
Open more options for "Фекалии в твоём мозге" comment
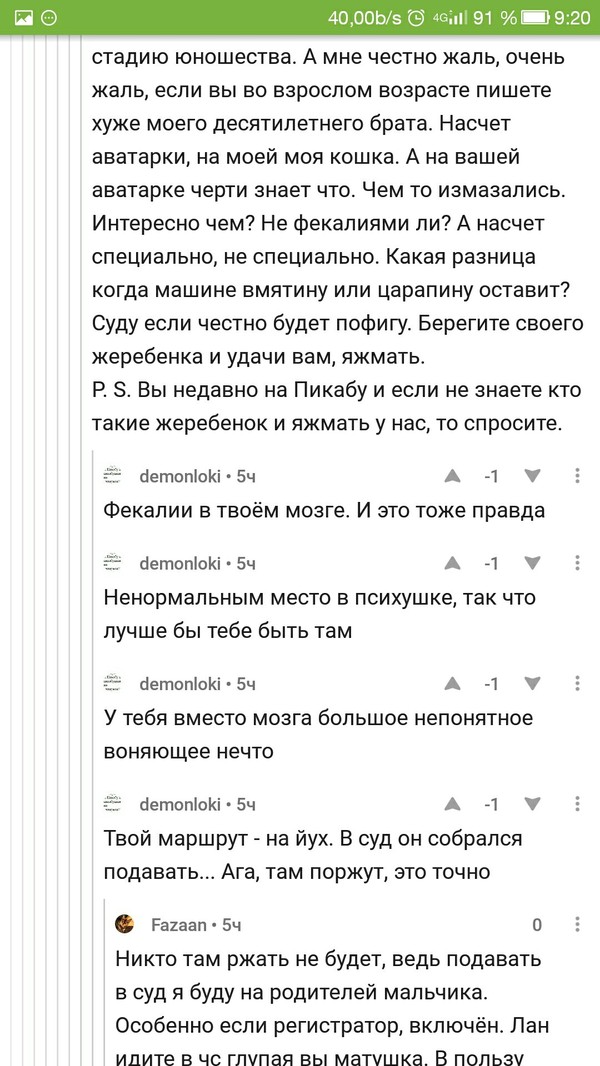pos(578,476)
